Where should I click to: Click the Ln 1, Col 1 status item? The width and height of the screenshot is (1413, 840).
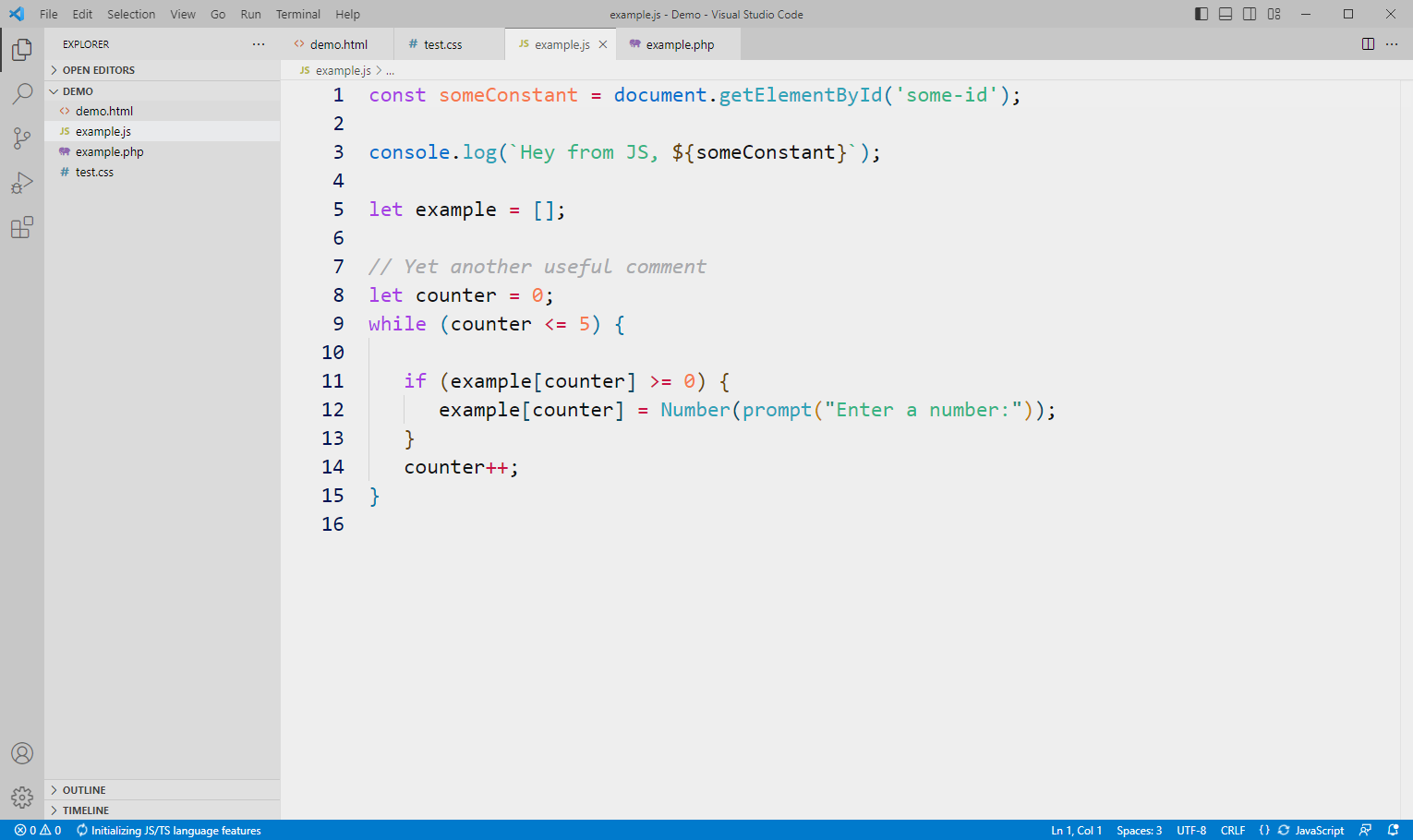(x=1076, y=830)
